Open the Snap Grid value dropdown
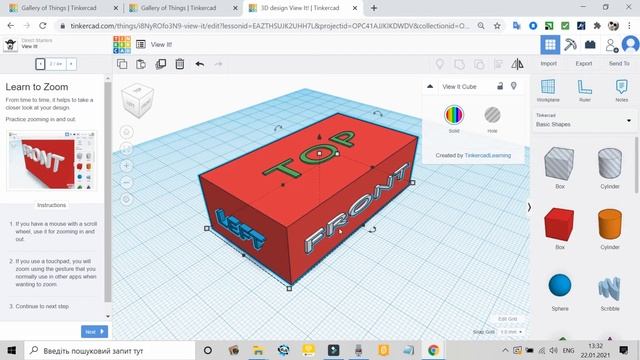The width and height of the screenshot is (640, 360). pos(511,332)
